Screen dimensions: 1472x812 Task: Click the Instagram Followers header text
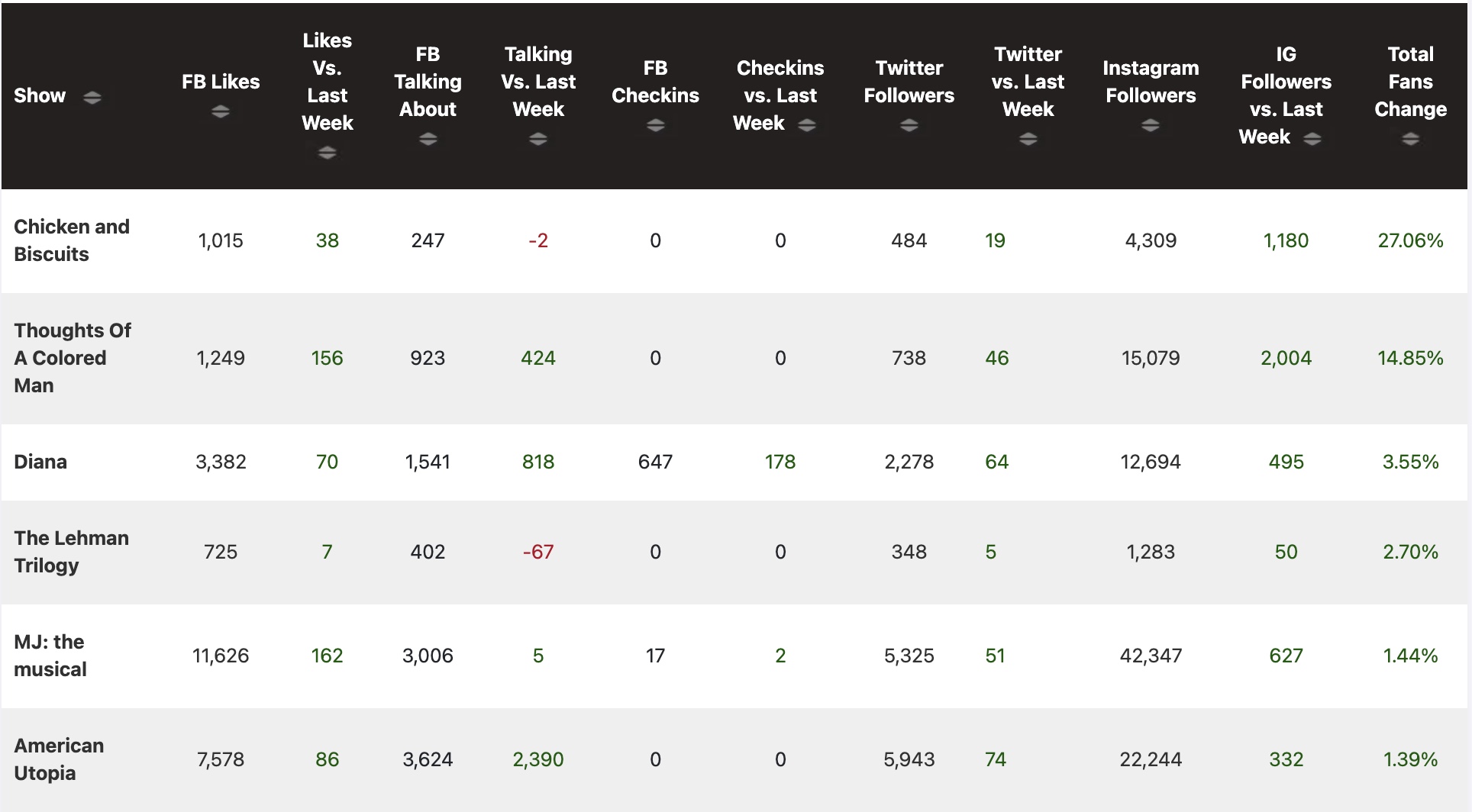(1151, 82)
